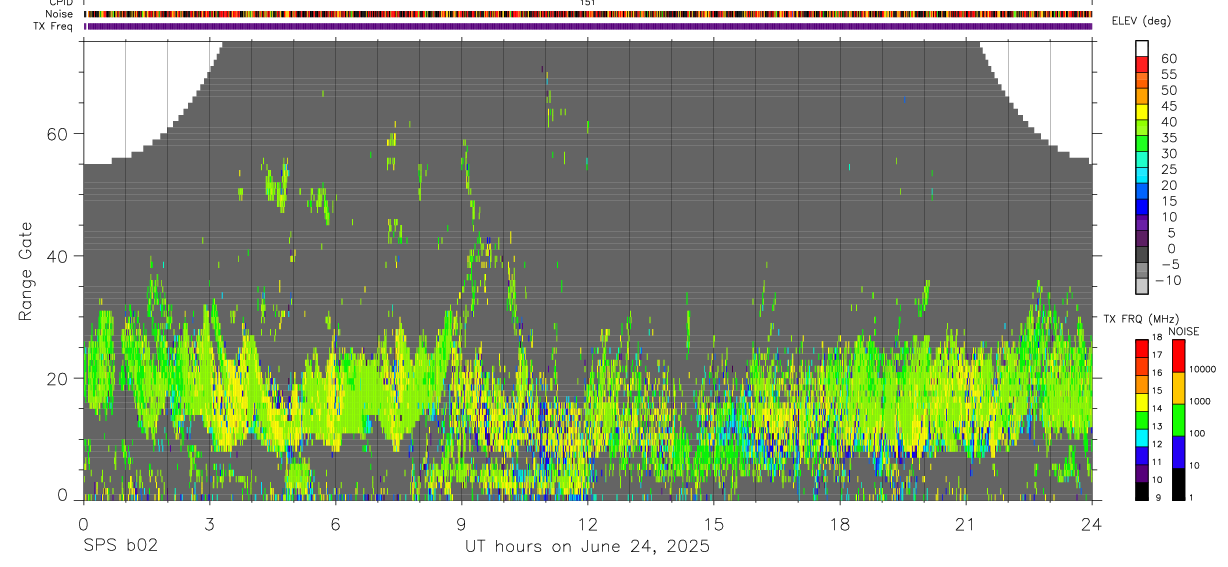Click the TX frequency scale label '17'
The image size is (1228, 567).
click(1158, 355)
